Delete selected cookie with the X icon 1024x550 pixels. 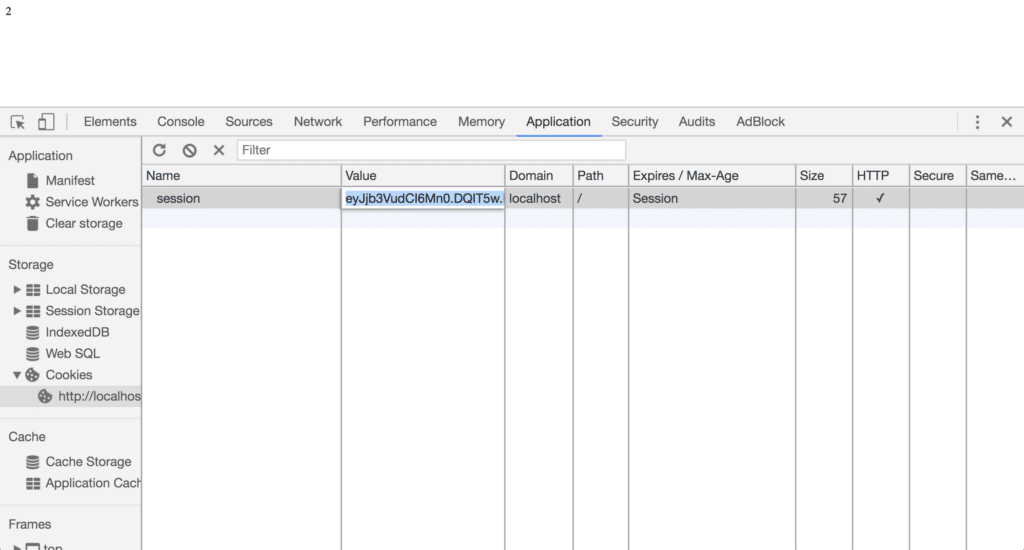tap(219, 150)
